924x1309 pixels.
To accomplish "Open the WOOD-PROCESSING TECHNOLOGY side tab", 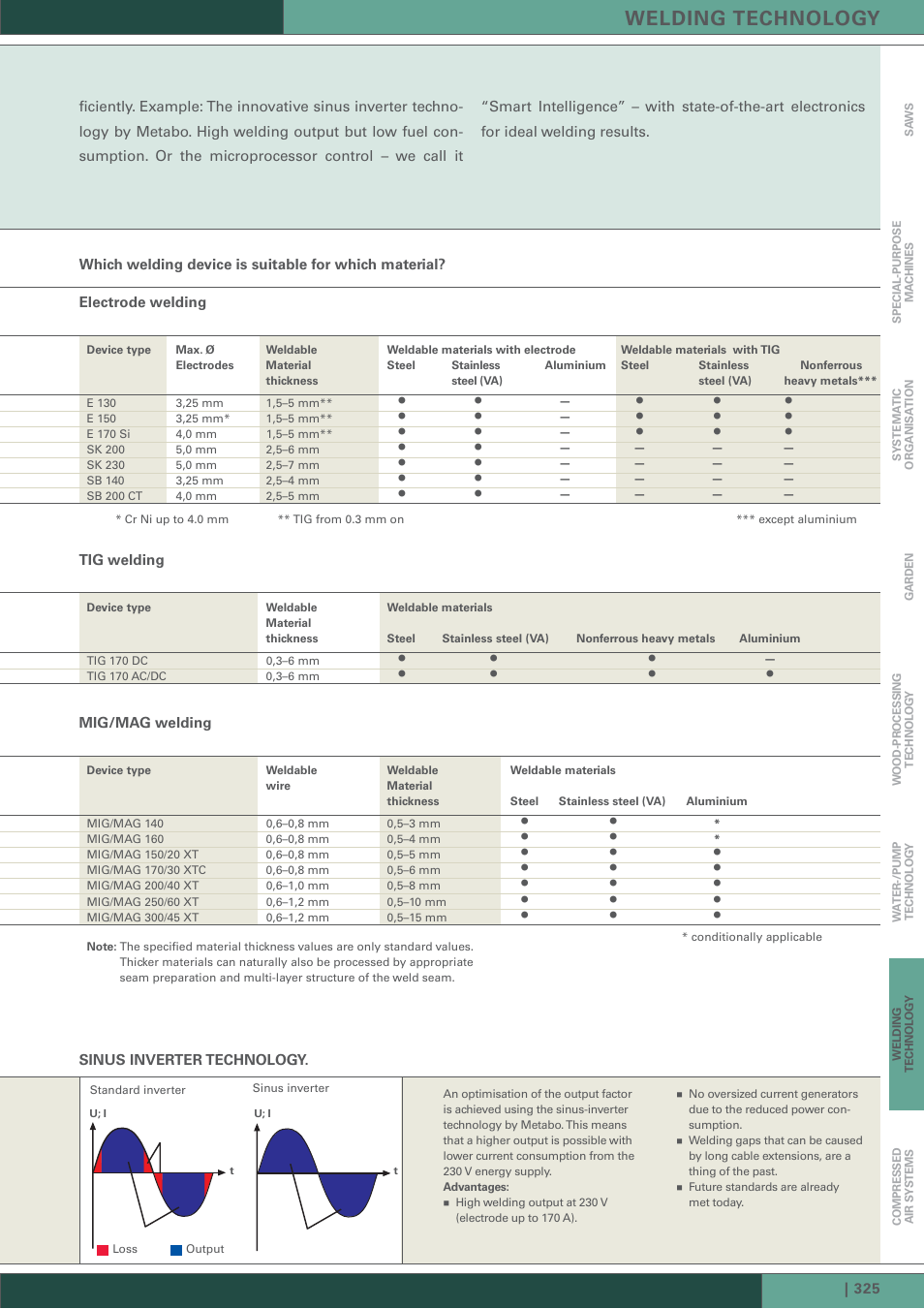I will point(903,729).
